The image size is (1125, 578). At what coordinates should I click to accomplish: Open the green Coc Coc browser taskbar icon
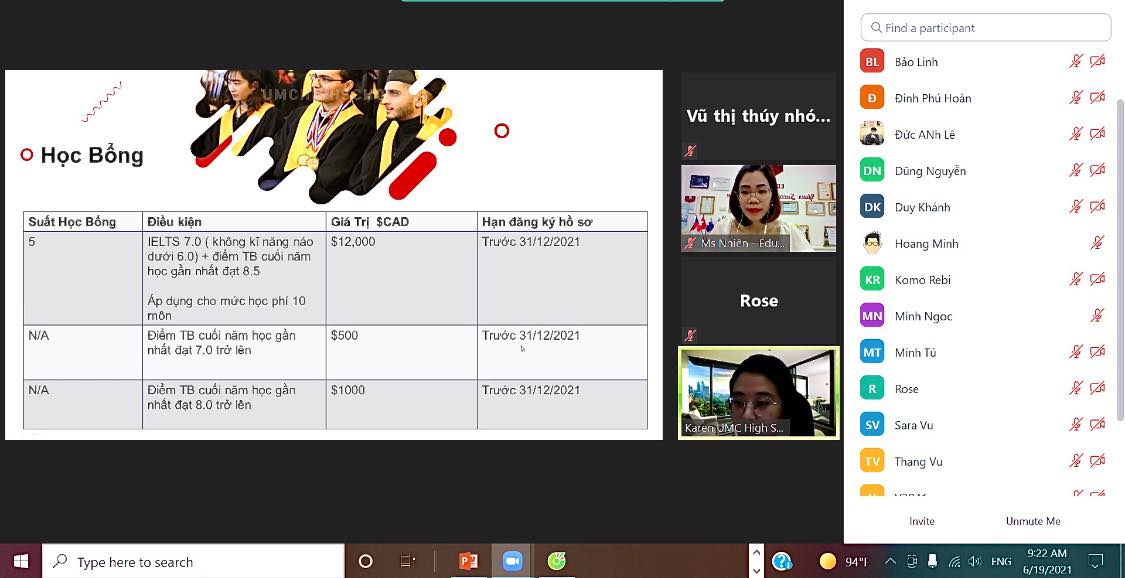(x=557, y=561)
